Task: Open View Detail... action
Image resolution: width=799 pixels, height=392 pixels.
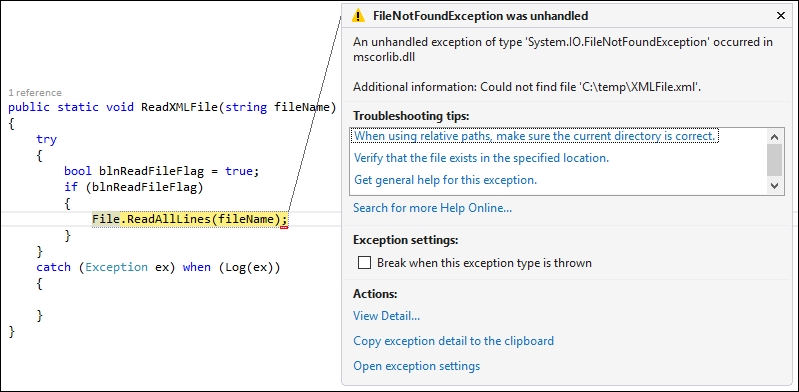Action: pos(387,316)
